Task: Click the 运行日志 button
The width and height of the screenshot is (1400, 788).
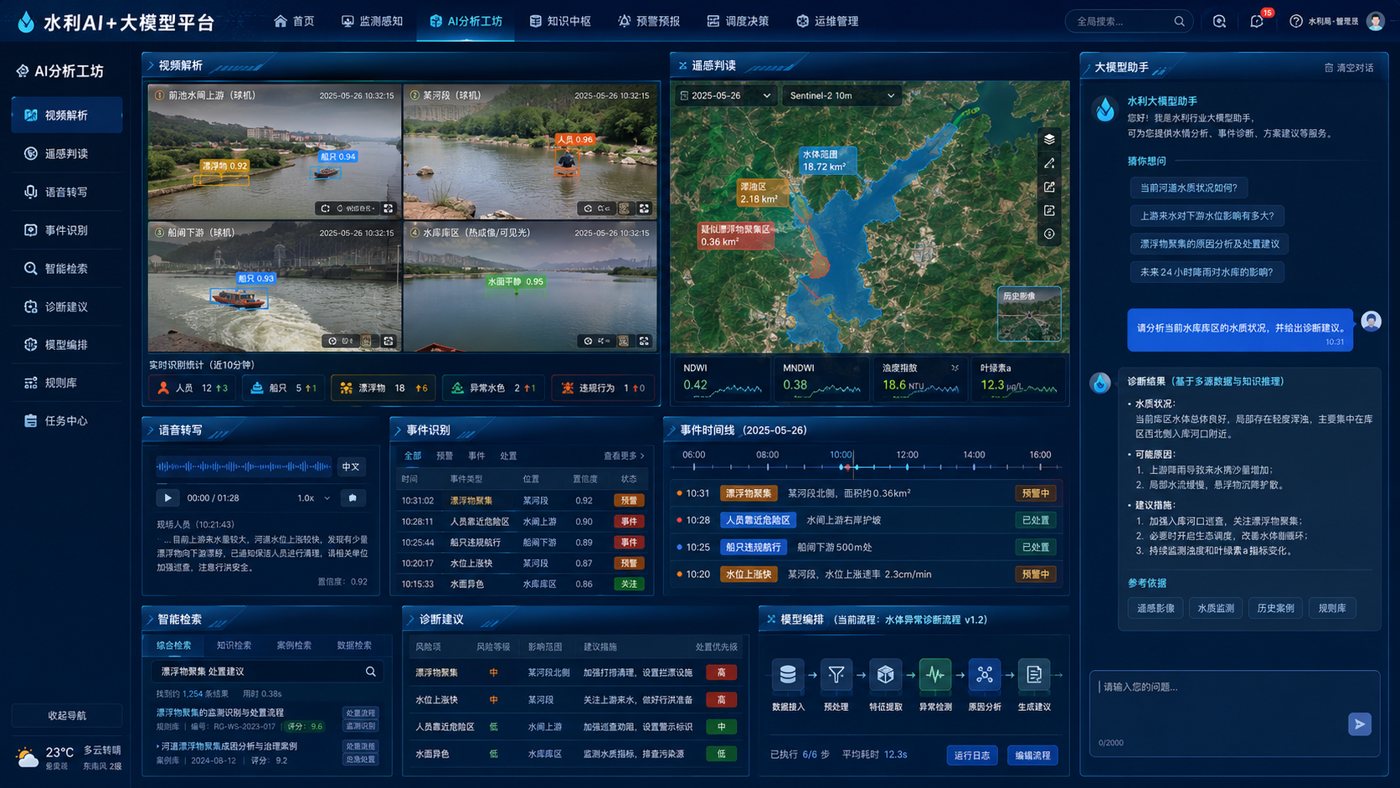Action: click(972, 755)
